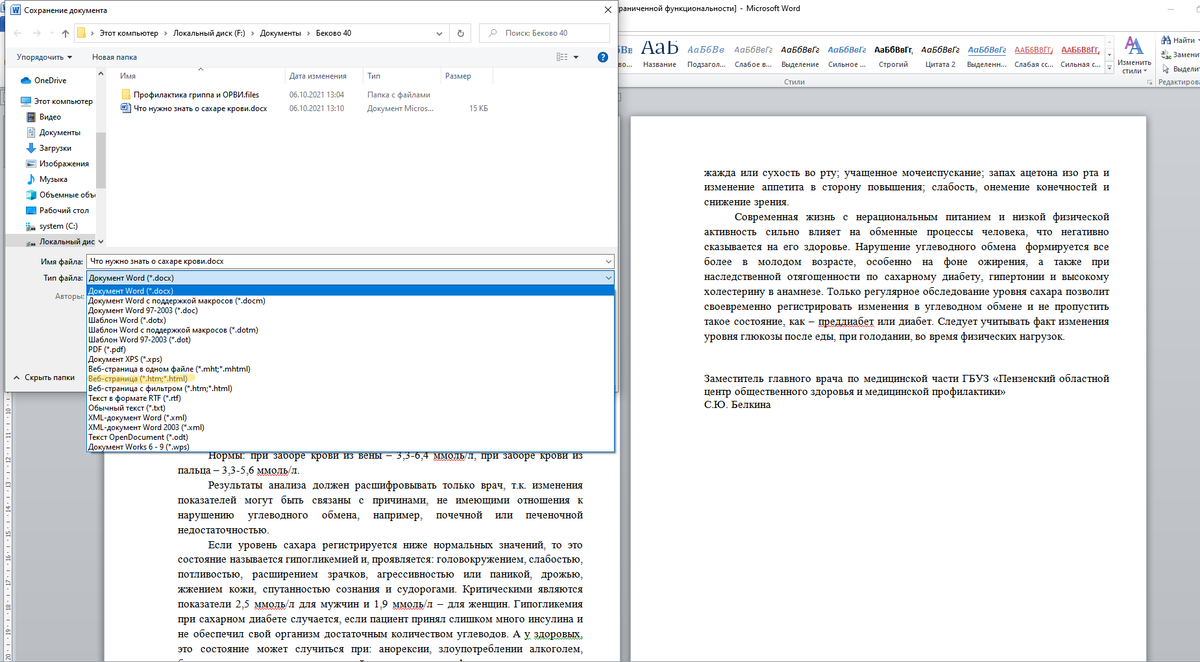Screen dimensions: 1200x662
Task: Apply Название style in Word gallery
Action: click(659, 53)
